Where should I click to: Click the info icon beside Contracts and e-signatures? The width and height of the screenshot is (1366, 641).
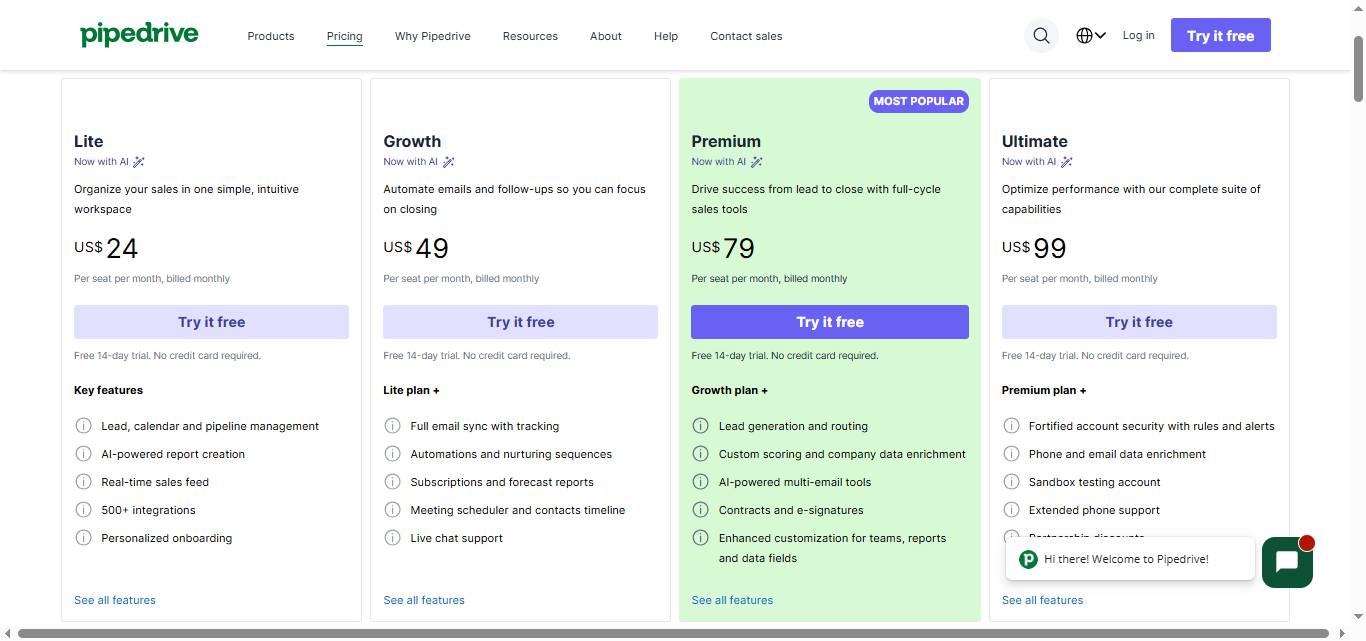(701, 510)
